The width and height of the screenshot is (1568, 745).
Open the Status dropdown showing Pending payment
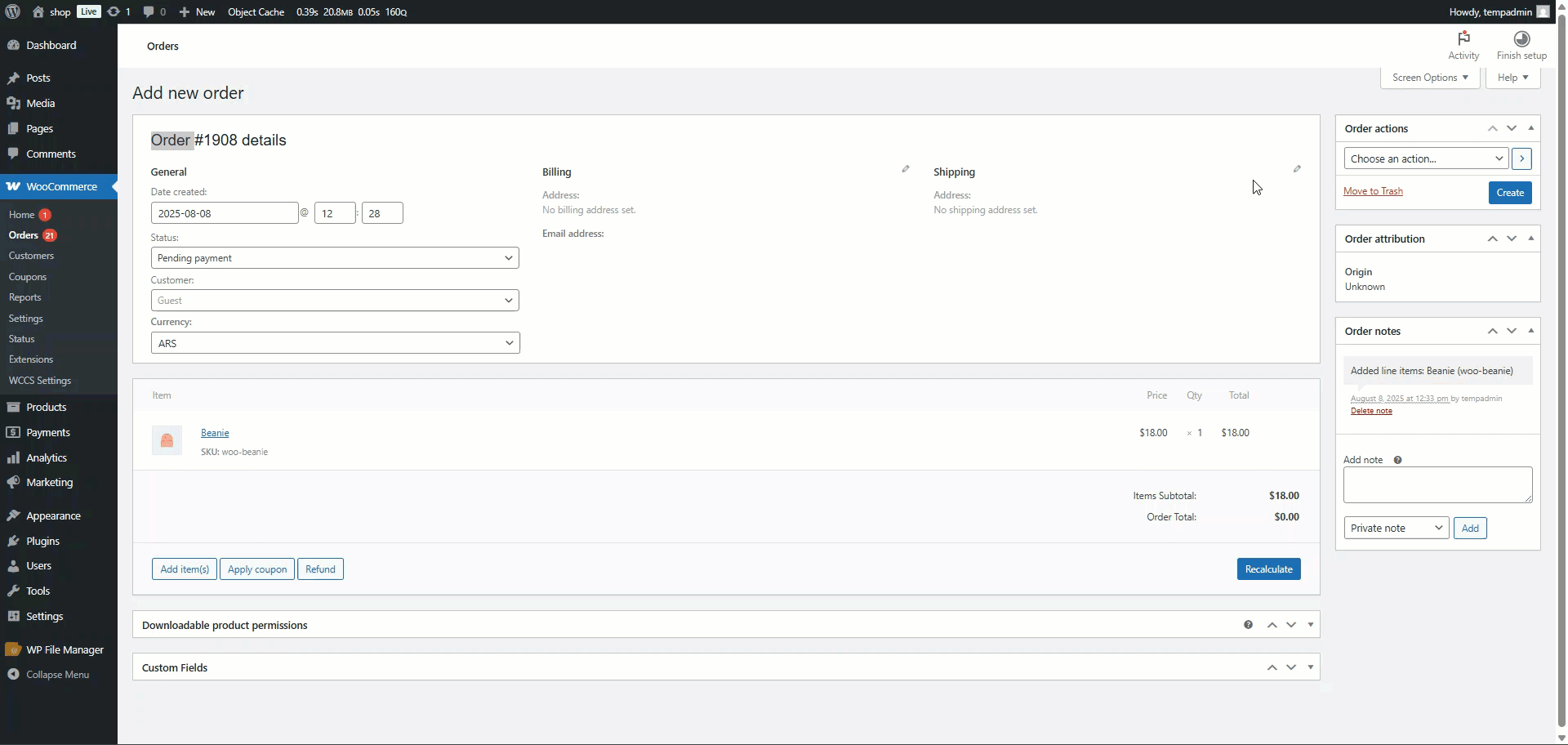click(x=335, y=258)
